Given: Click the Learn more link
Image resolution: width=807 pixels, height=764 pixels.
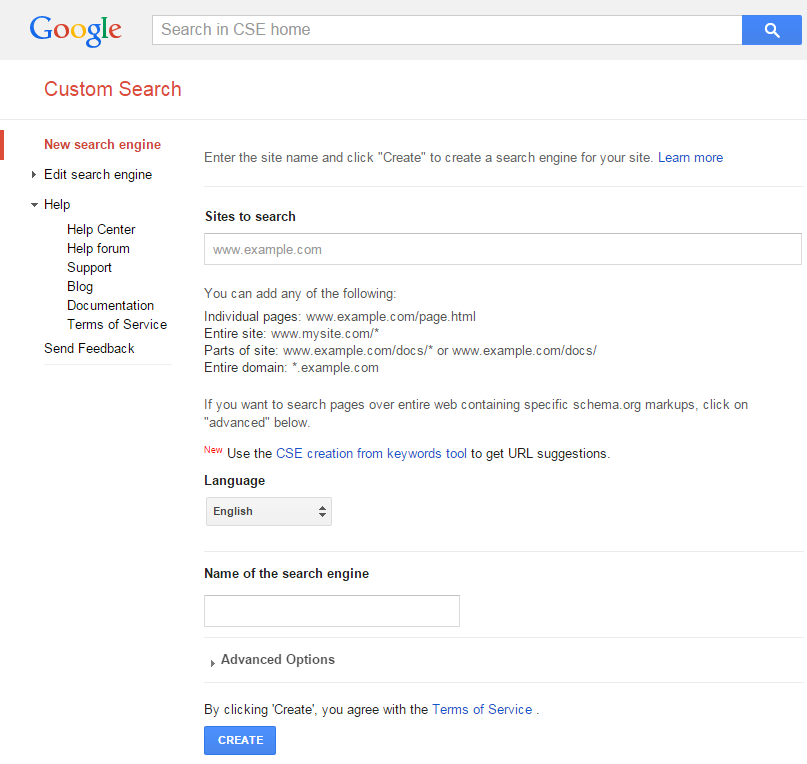Looking at the screenshot, I should pyautogui.click(x=690, y=158).
